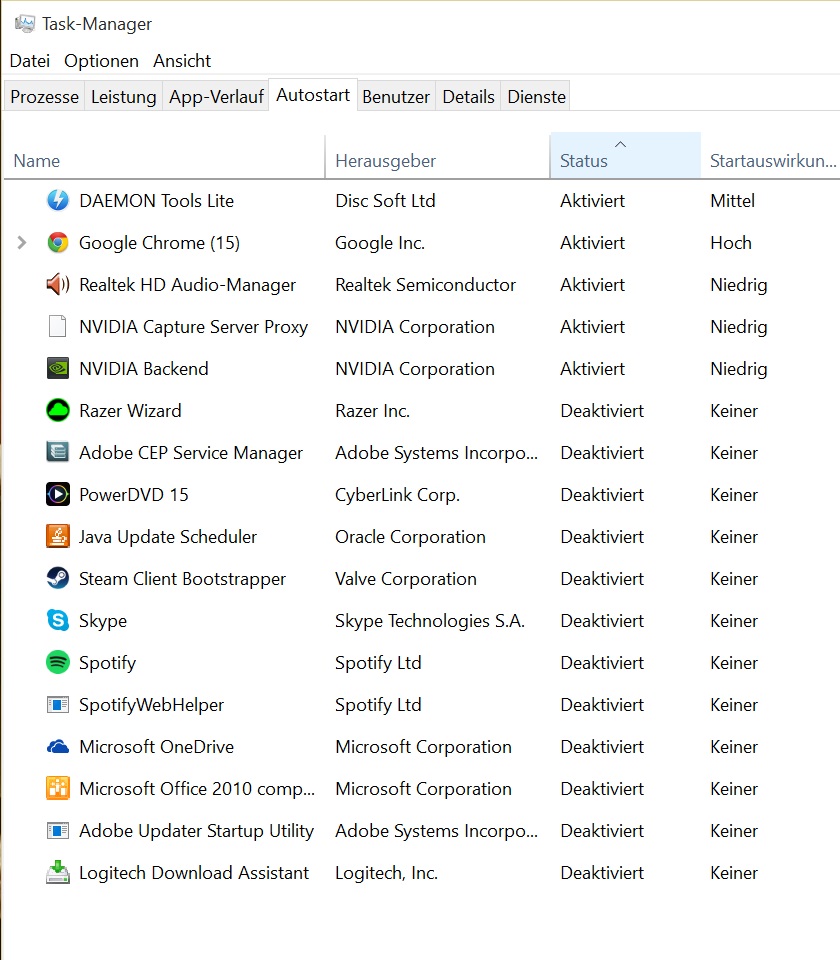The width and height of the screenshot is (840, 960).
Task: Click the Adobe CEP Service Manager icon
Action: pos(58,452)
